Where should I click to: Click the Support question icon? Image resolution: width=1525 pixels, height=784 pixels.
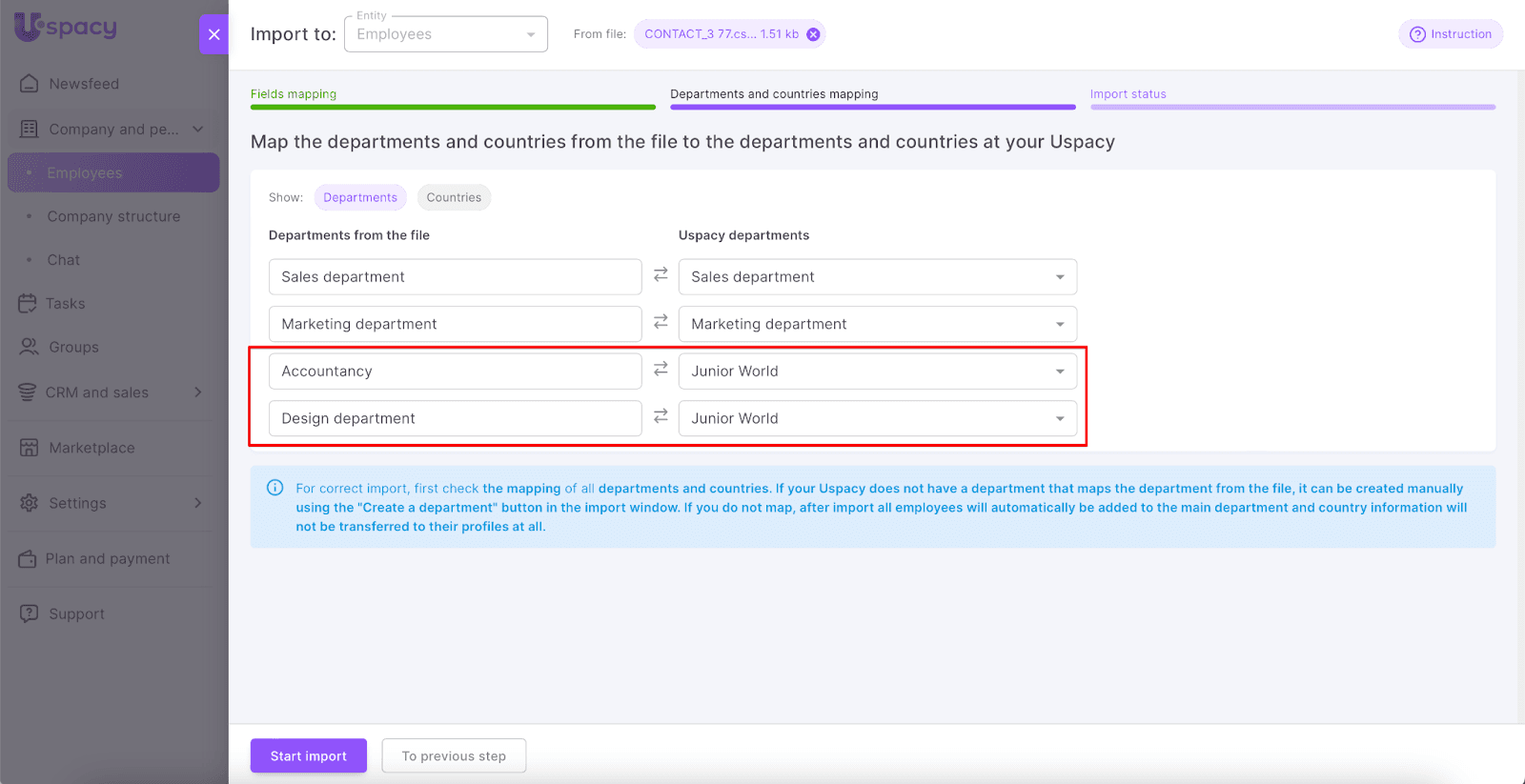30,613
